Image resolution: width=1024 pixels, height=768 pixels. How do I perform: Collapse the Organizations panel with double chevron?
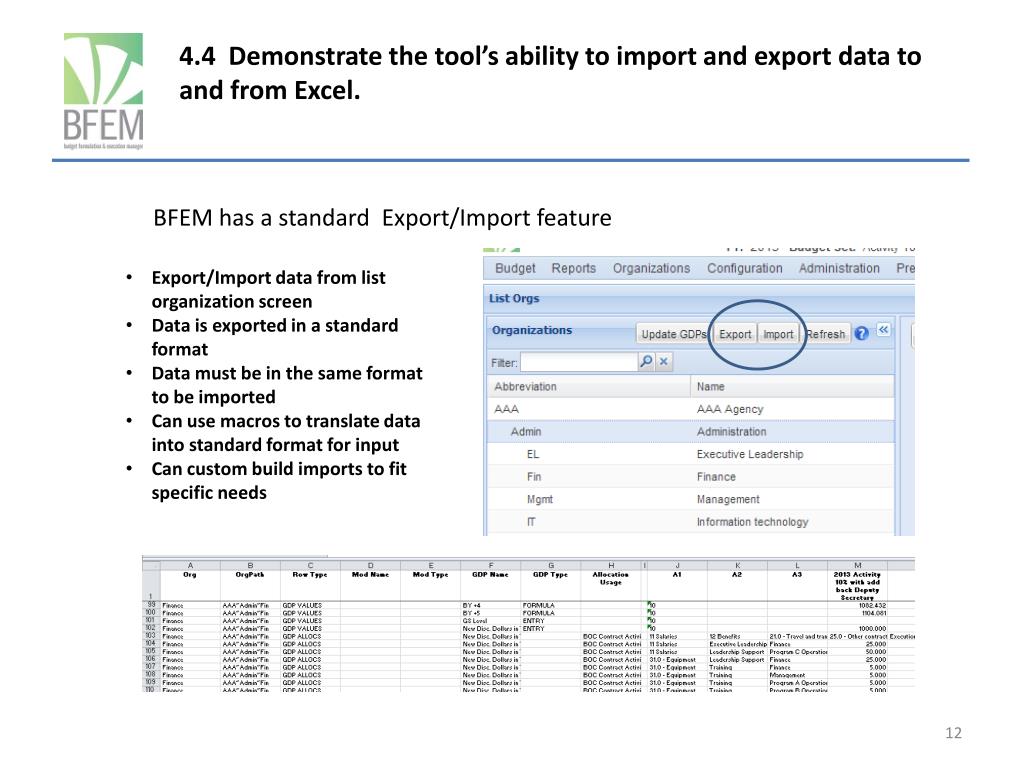[x=883, y=330]
